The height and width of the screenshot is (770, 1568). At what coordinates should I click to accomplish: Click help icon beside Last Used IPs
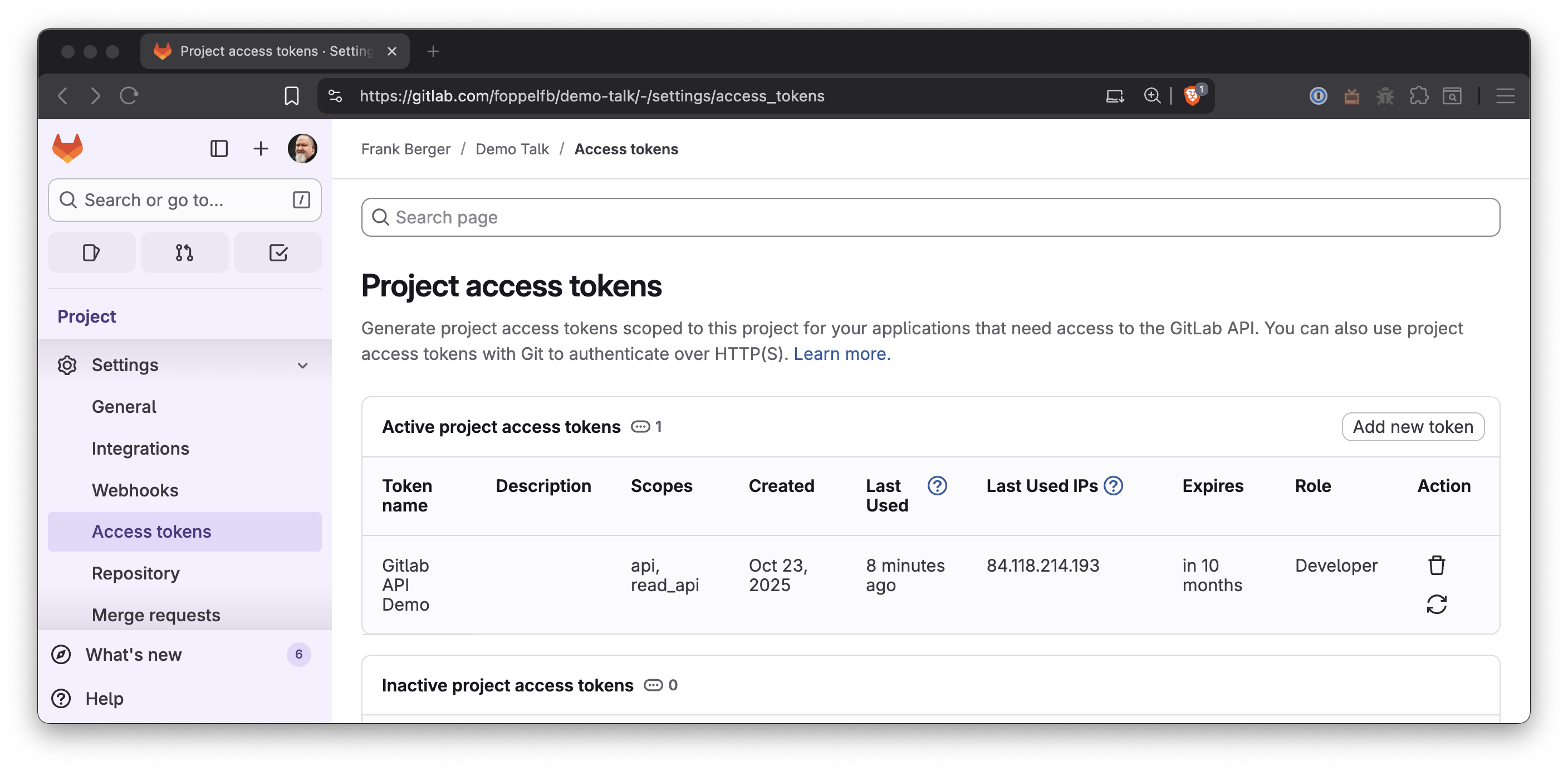(x=1113, y=485)
